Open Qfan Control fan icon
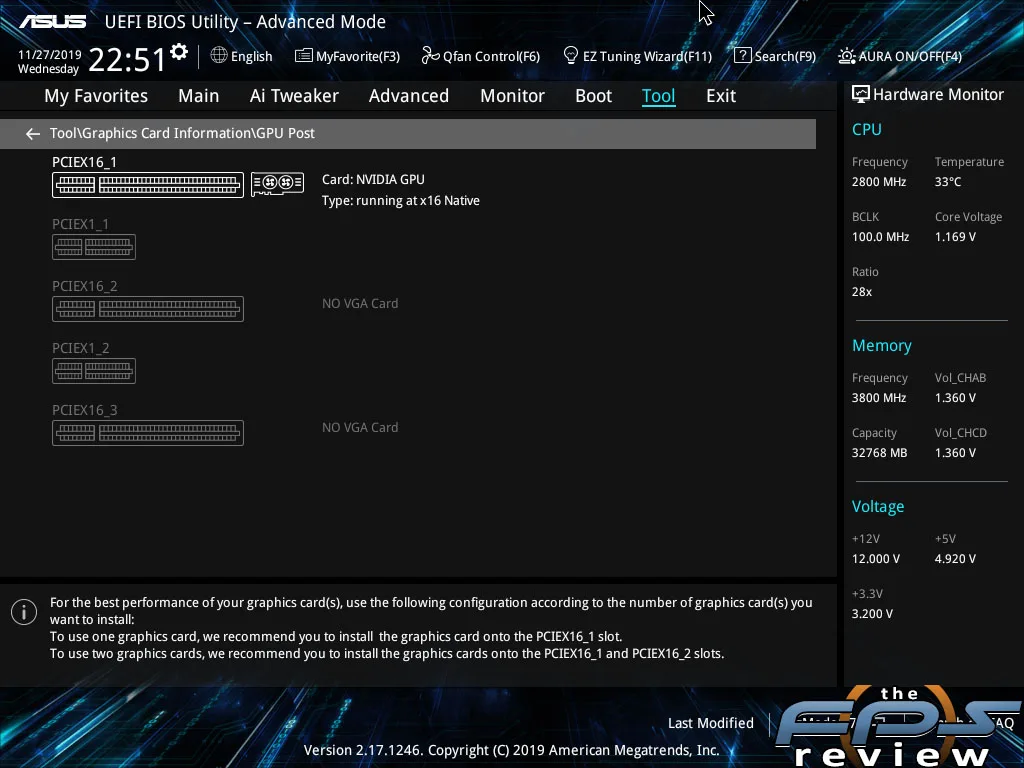The image size is (1024, 768). [x=430, y=56]
